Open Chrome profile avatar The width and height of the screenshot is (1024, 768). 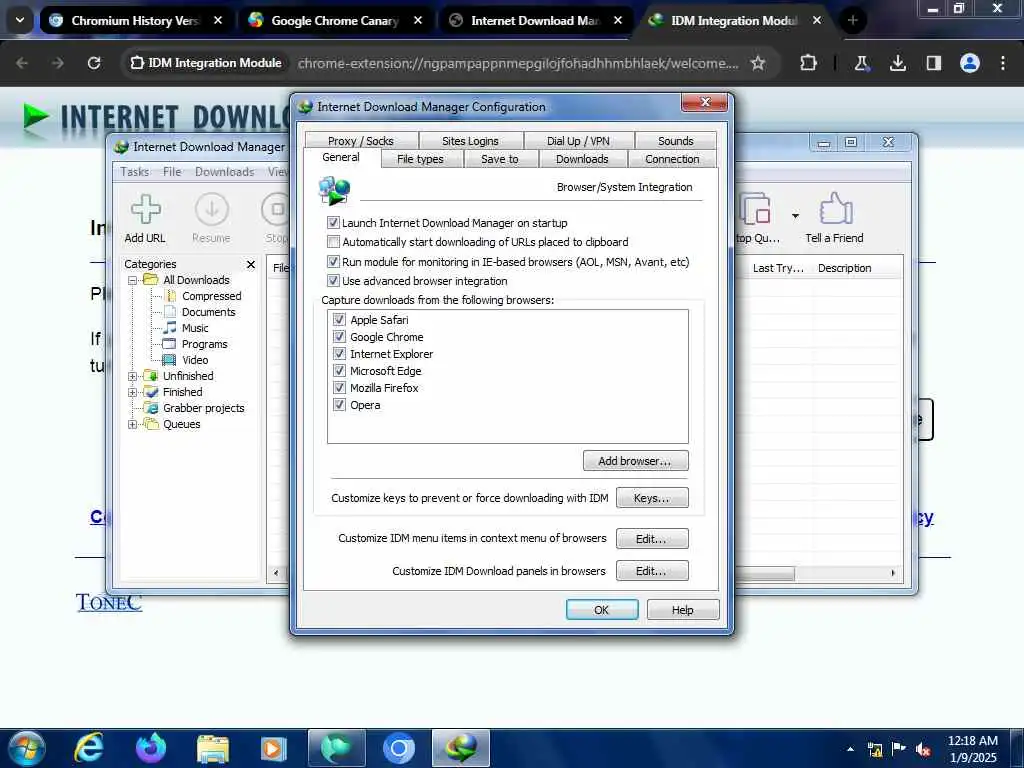click(970, 63)
